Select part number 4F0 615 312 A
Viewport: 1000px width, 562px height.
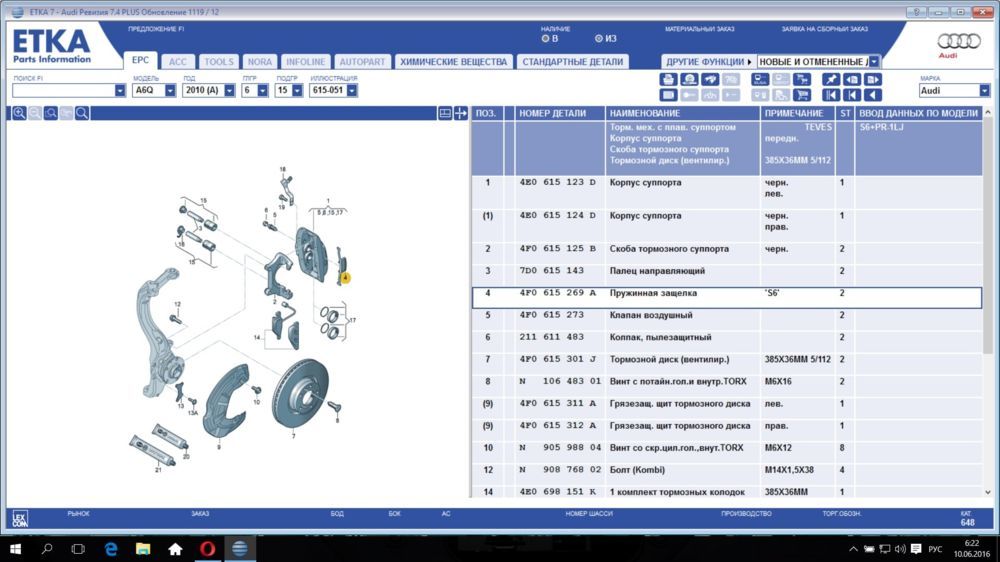(557, 425)
